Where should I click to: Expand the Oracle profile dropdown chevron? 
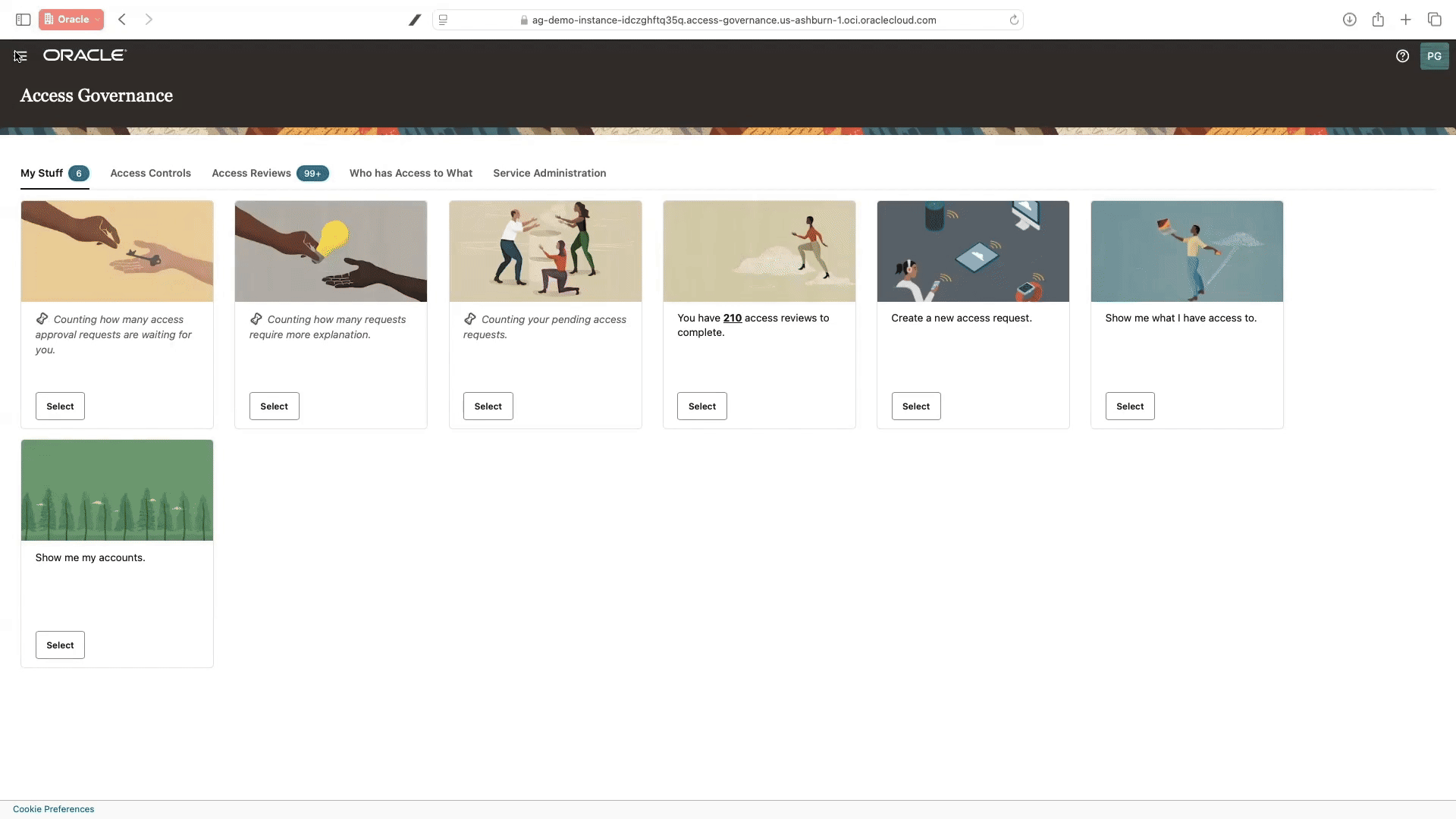pos(97,20)
